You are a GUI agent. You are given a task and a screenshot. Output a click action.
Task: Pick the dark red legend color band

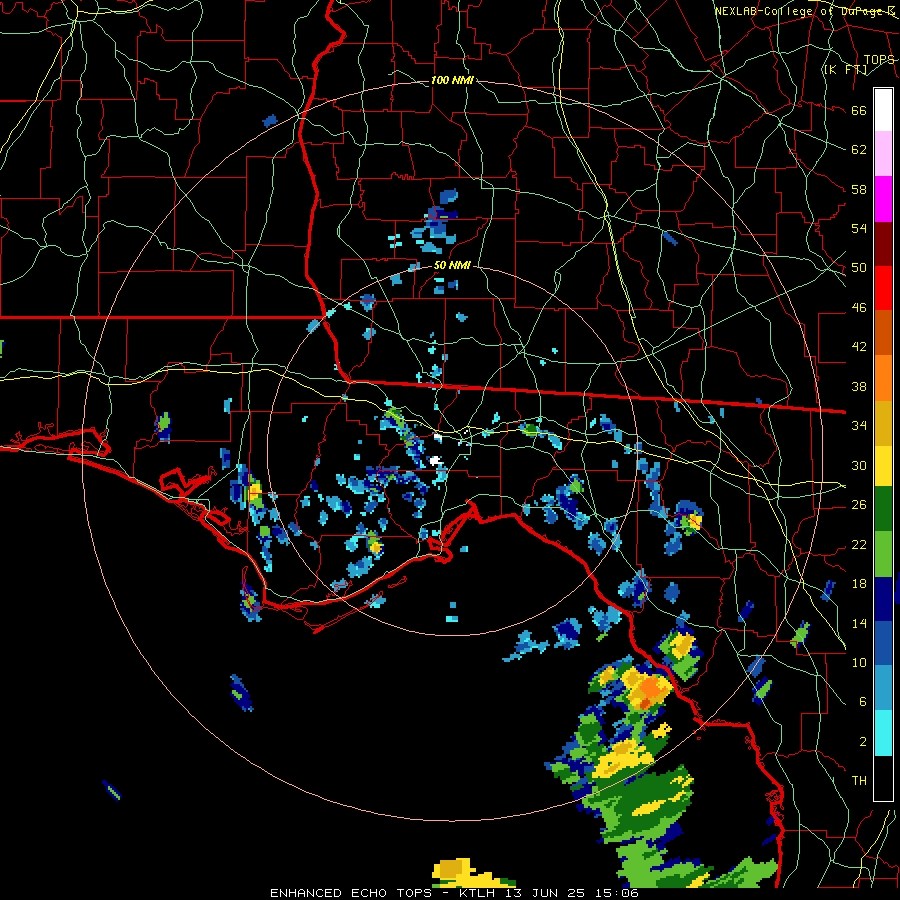click(x=883, y=243)
